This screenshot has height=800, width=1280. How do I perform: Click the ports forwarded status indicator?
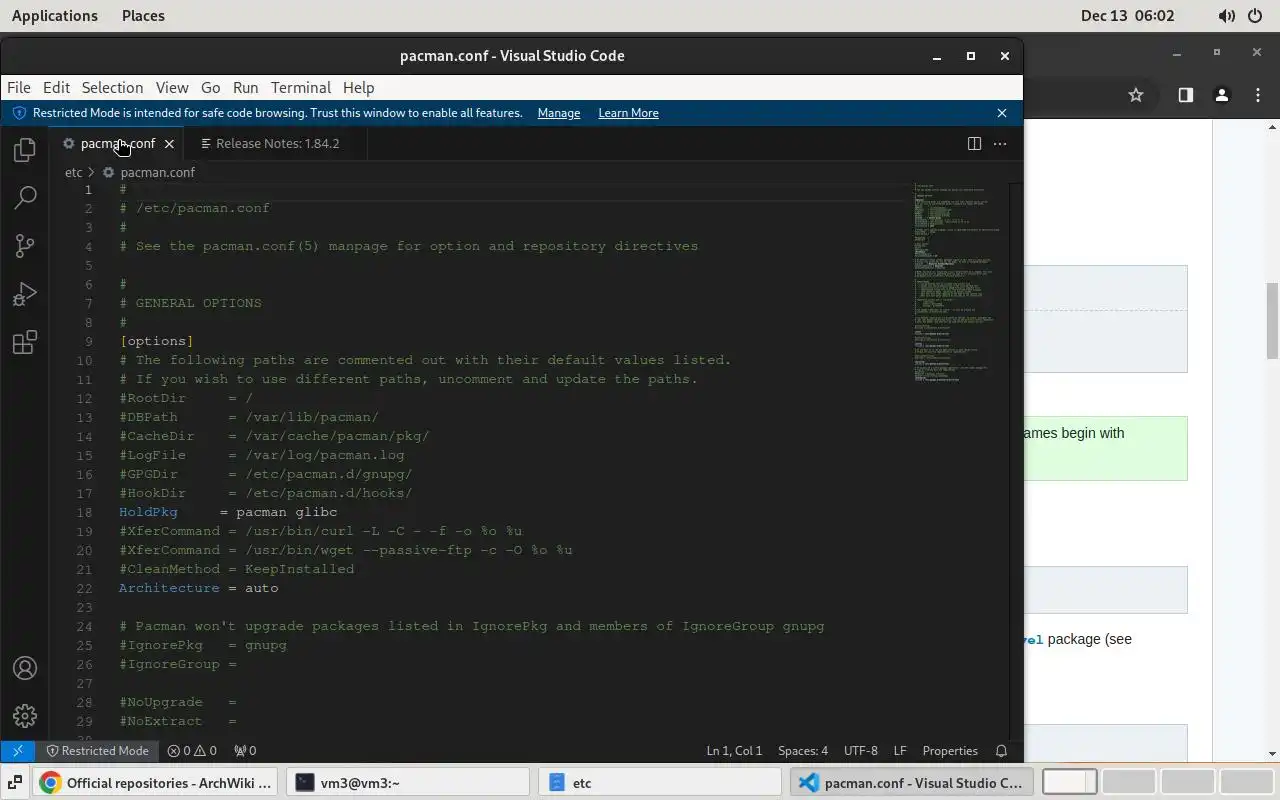point(245,751)
